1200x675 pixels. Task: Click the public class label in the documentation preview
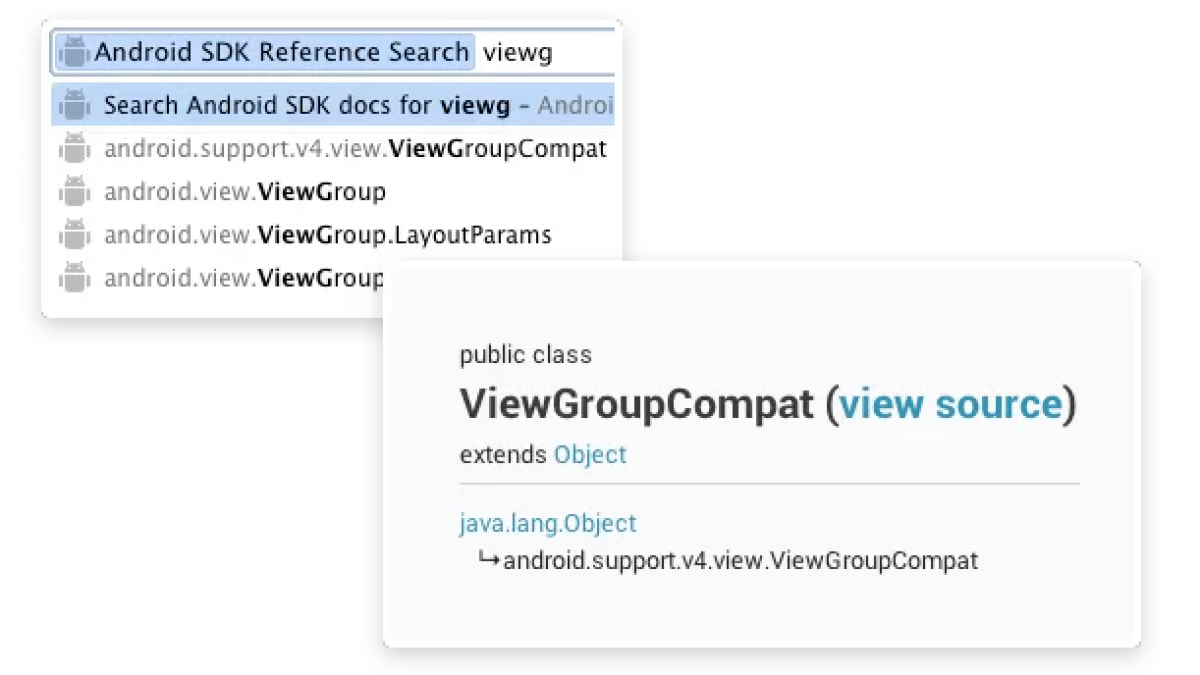[x=525, y=354]
